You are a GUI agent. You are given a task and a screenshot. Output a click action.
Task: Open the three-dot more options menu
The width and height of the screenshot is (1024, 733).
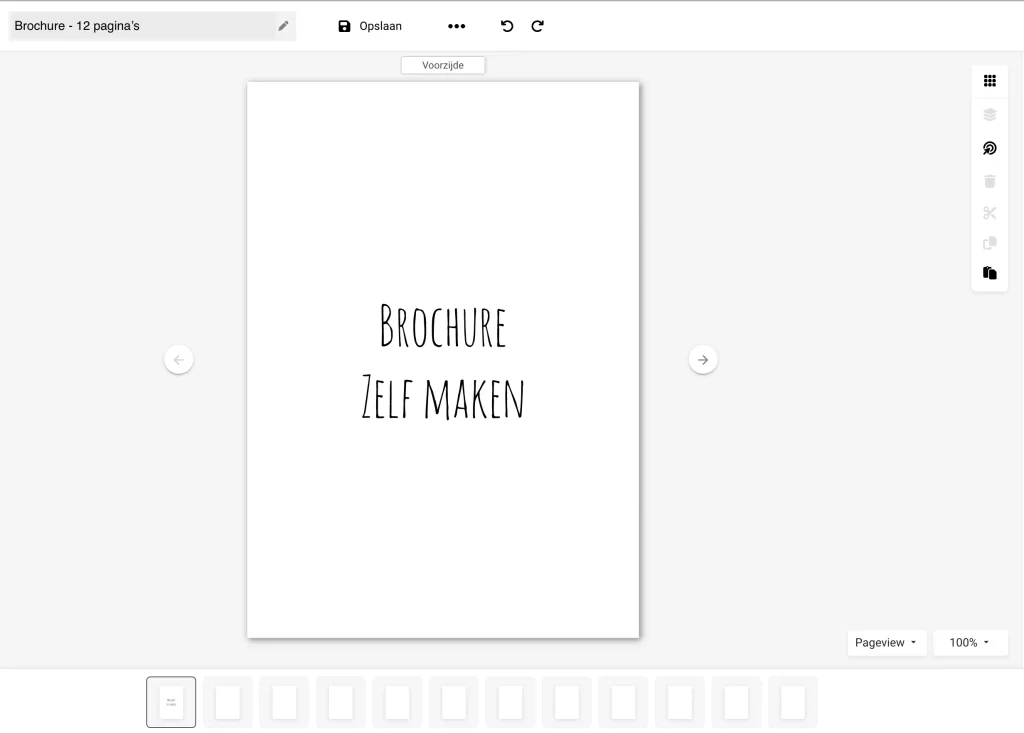(x=456, y=26)
